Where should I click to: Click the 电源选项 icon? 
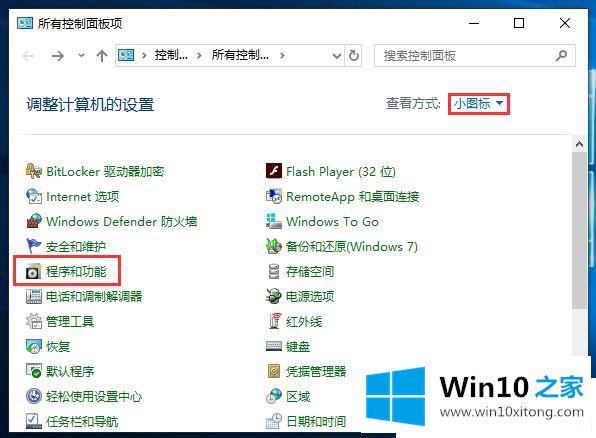pyautogui.click(x=274, y=297)
